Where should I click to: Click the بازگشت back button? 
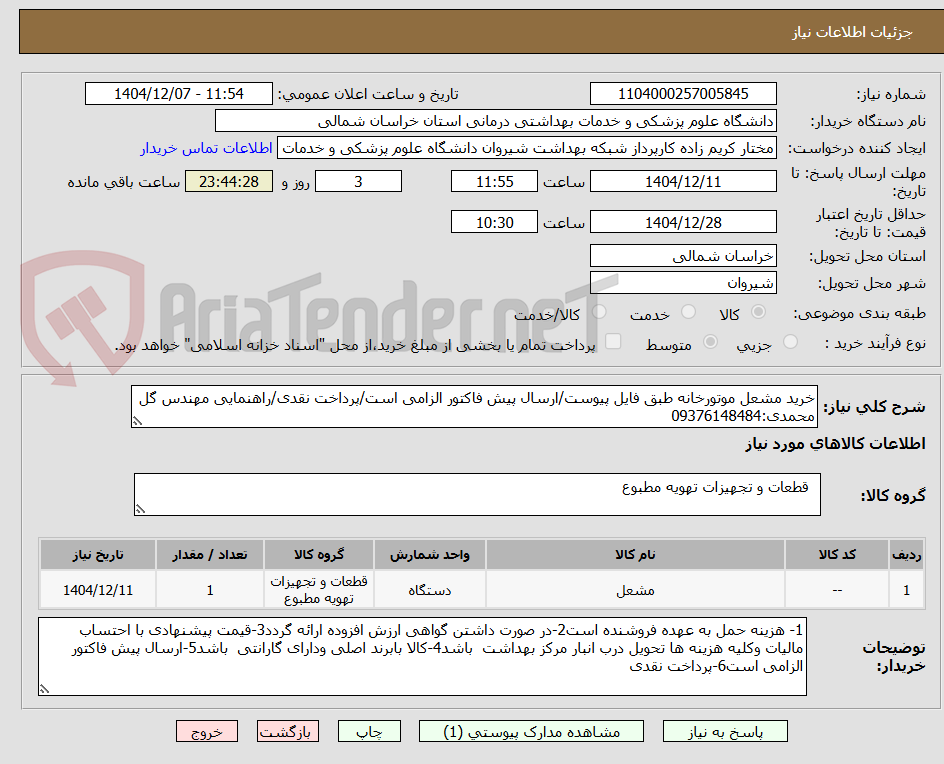point(288,731)
